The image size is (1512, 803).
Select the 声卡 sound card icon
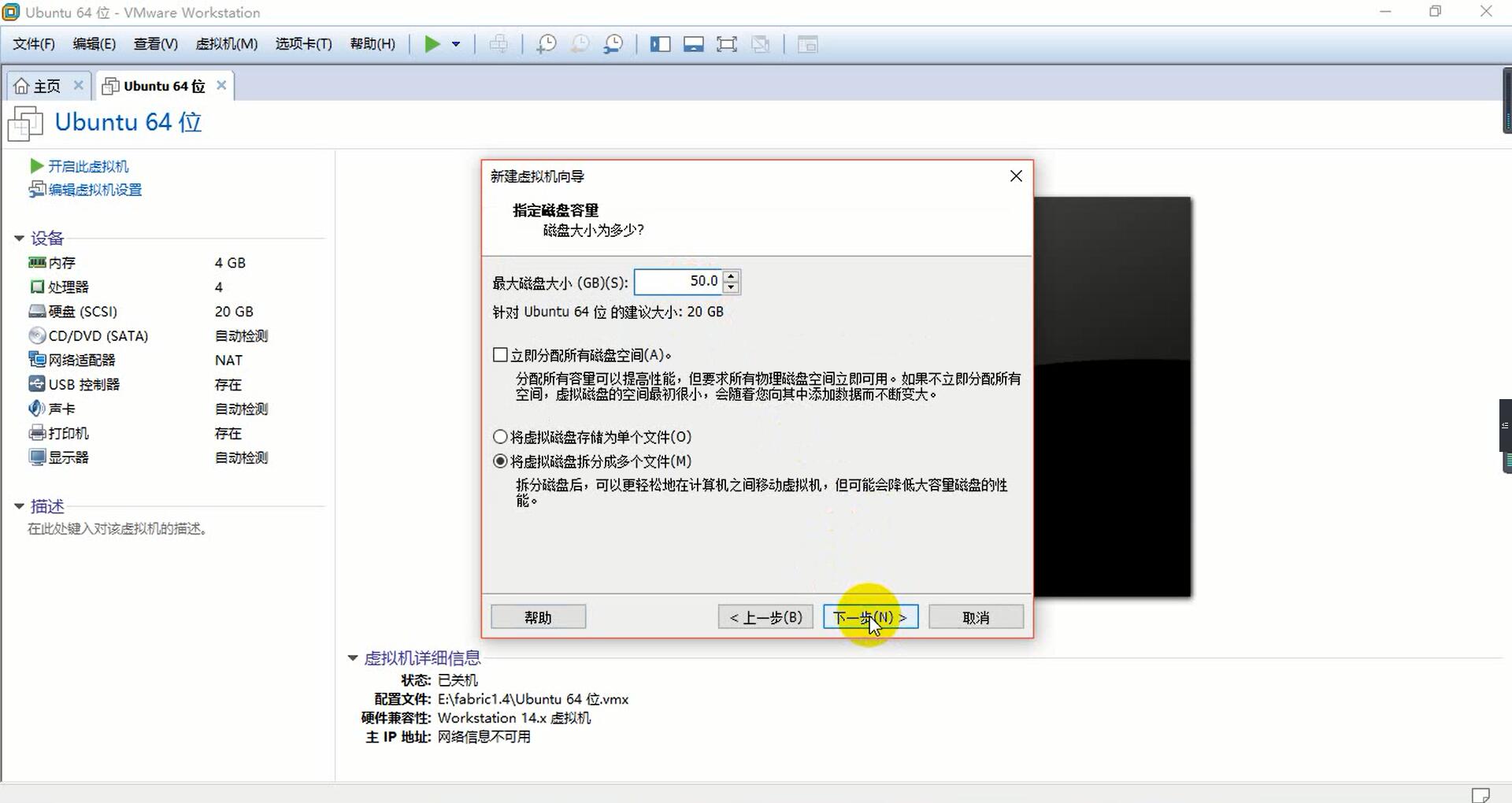pos(37,409)
